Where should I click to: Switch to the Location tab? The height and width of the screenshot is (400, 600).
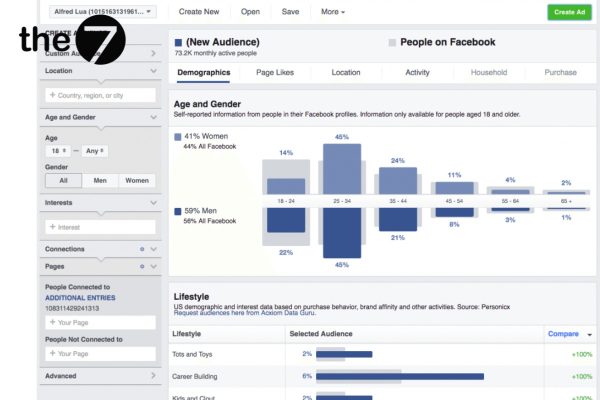coord(346,72)
